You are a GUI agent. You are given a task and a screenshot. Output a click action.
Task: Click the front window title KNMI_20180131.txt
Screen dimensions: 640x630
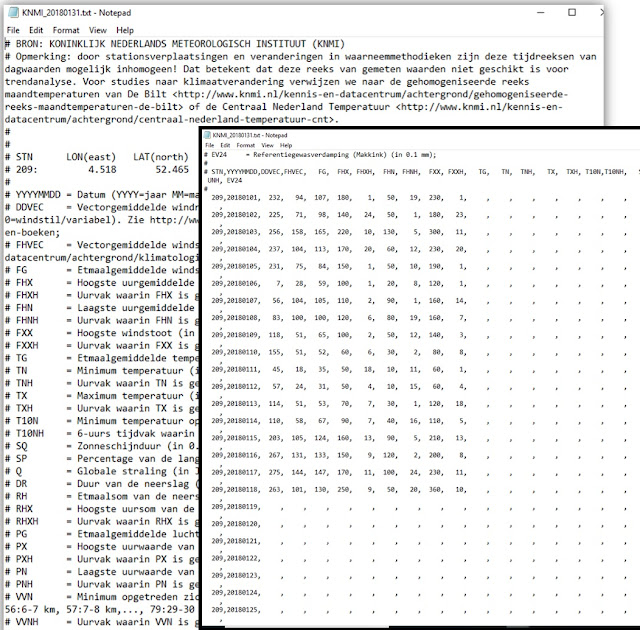click(x=236, y=135)
